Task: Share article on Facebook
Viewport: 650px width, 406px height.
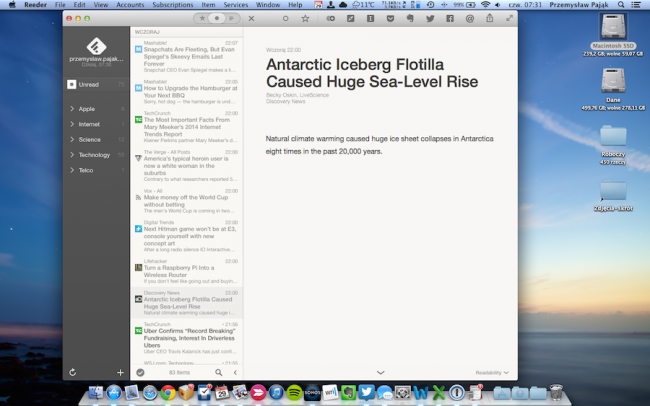Action: point(450,18)
